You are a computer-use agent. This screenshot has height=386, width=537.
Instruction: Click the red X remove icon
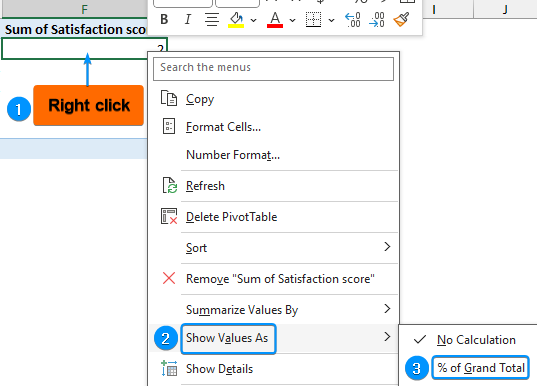[x=169, y=278]
